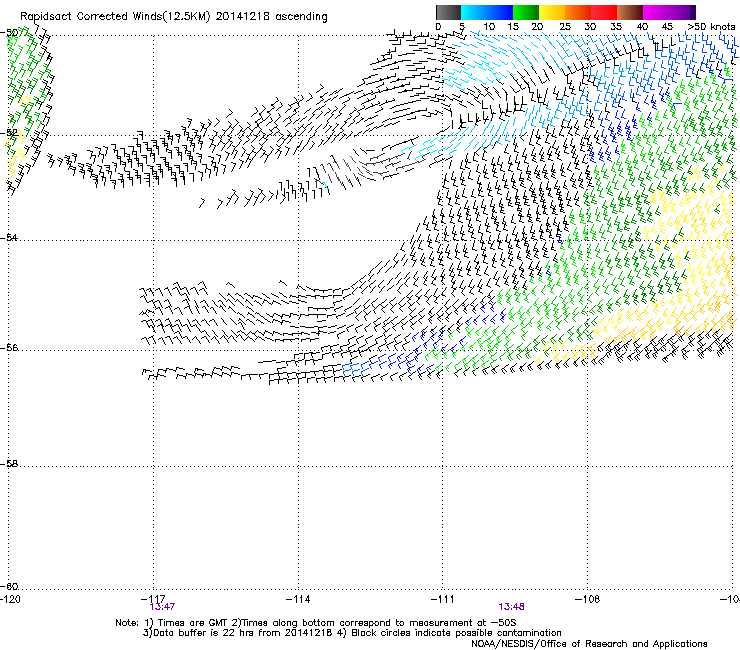Click the magenta 40-45 knots legend swatch

[656, 12]
